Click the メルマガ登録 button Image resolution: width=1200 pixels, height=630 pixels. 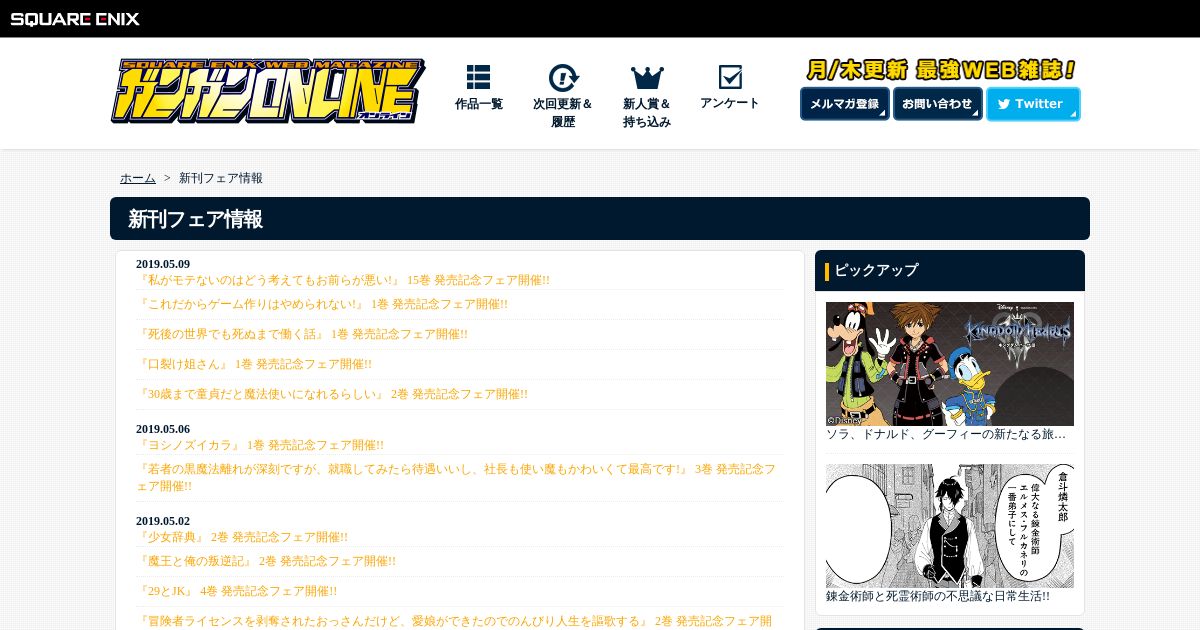[845, 104]
